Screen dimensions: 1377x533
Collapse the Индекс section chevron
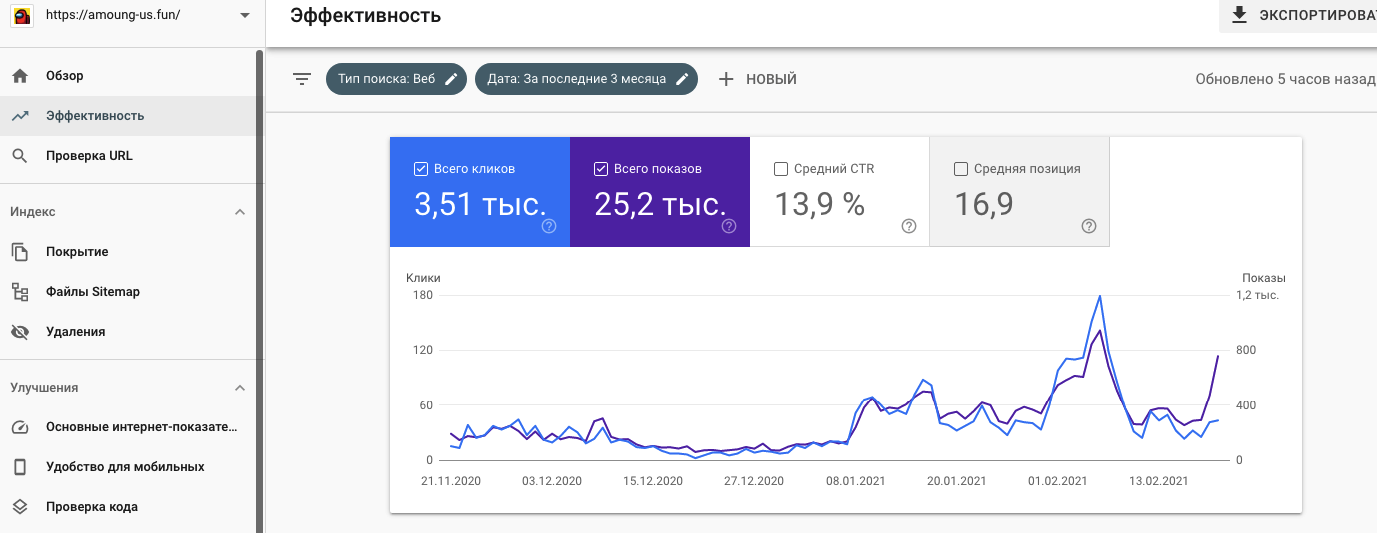click(239, 212)
